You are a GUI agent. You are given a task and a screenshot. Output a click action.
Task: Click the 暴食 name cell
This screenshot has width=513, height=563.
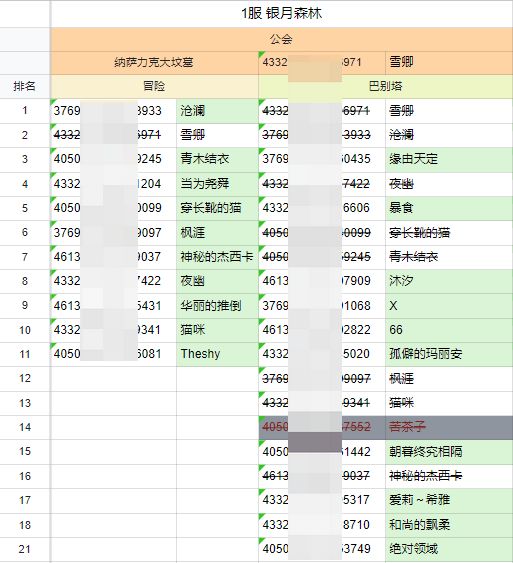[449, 208]
